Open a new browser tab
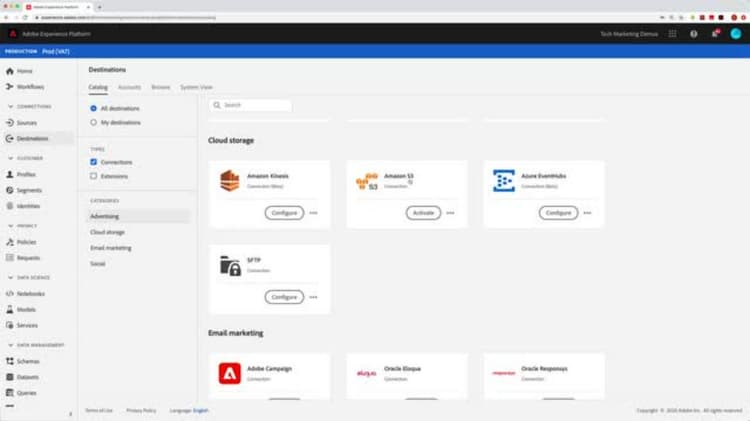The height and width of the screenshot is (421, 750). click(99, 7)
